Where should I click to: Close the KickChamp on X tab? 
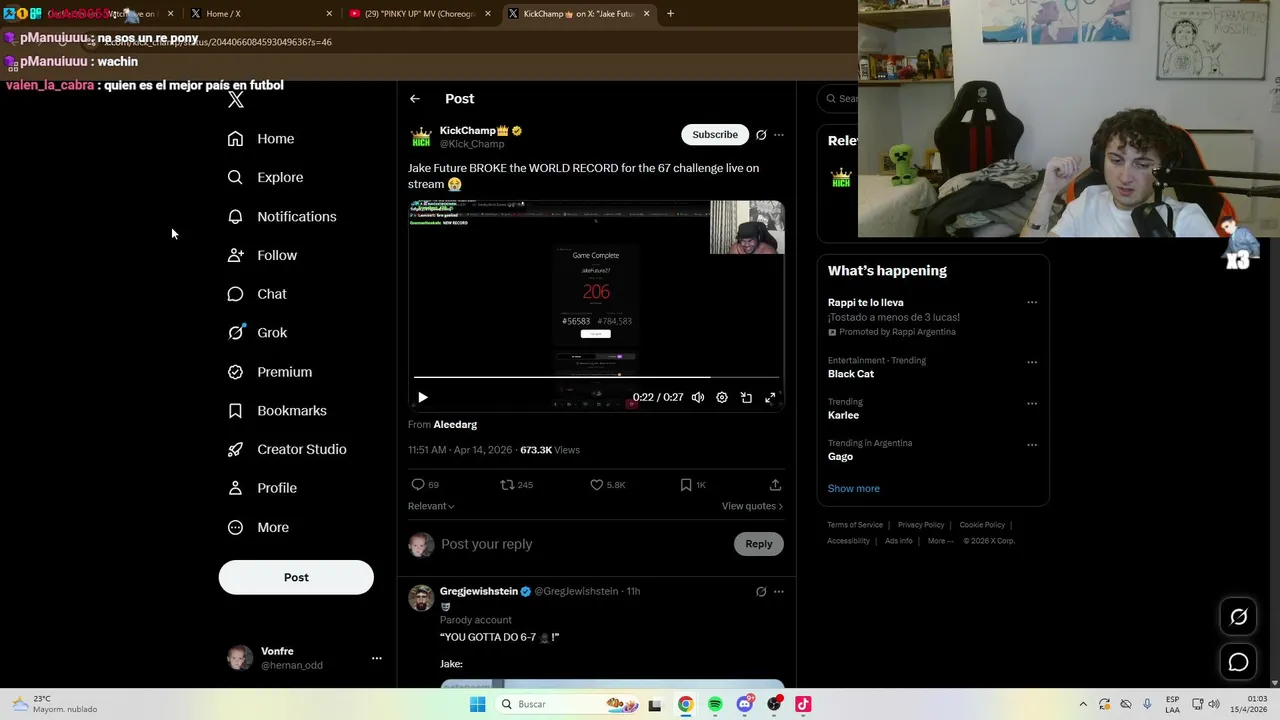(x=646, y=14)
